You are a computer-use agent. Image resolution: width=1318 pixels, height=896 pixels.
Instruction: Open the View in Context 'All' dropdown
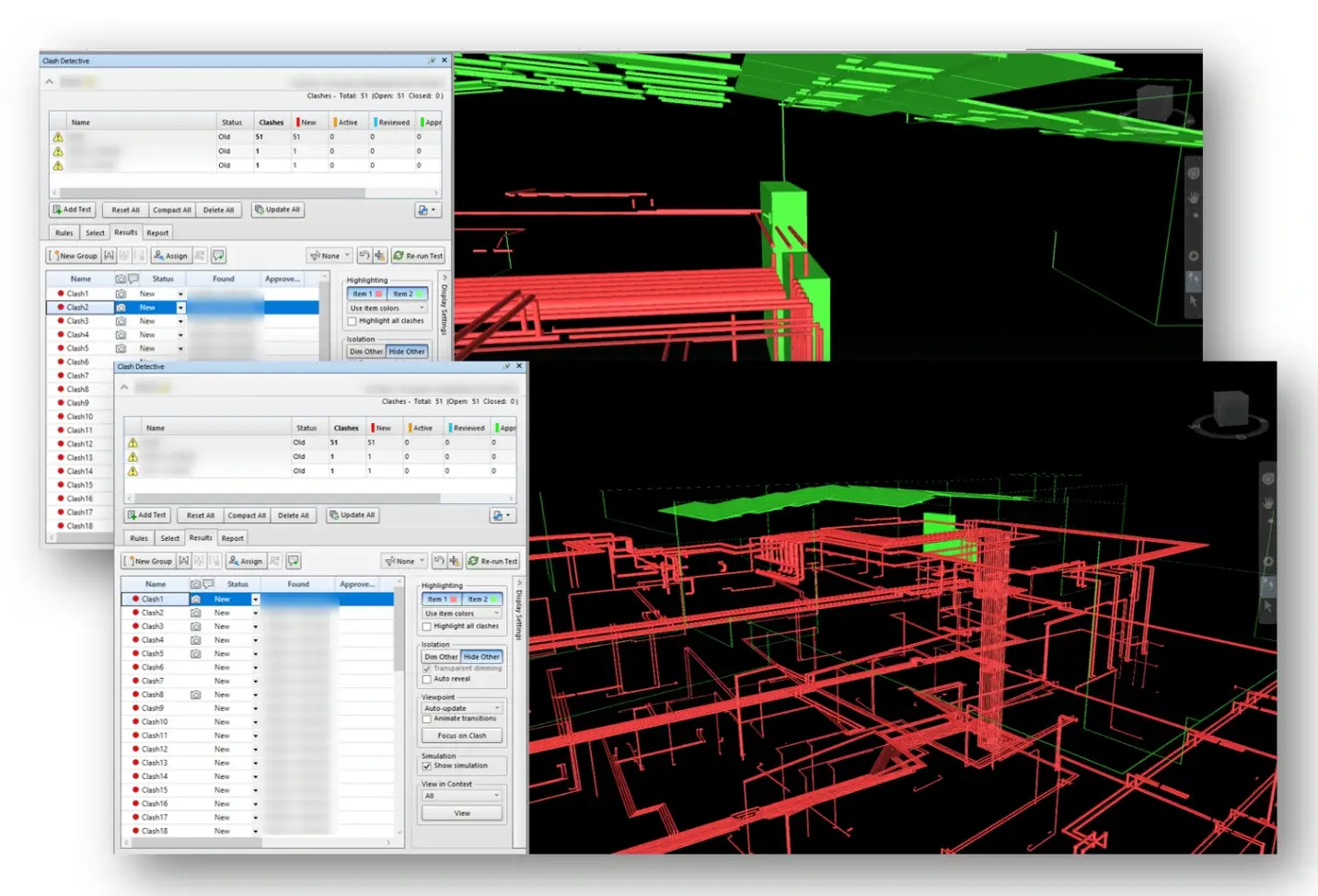tap(462, 796)
